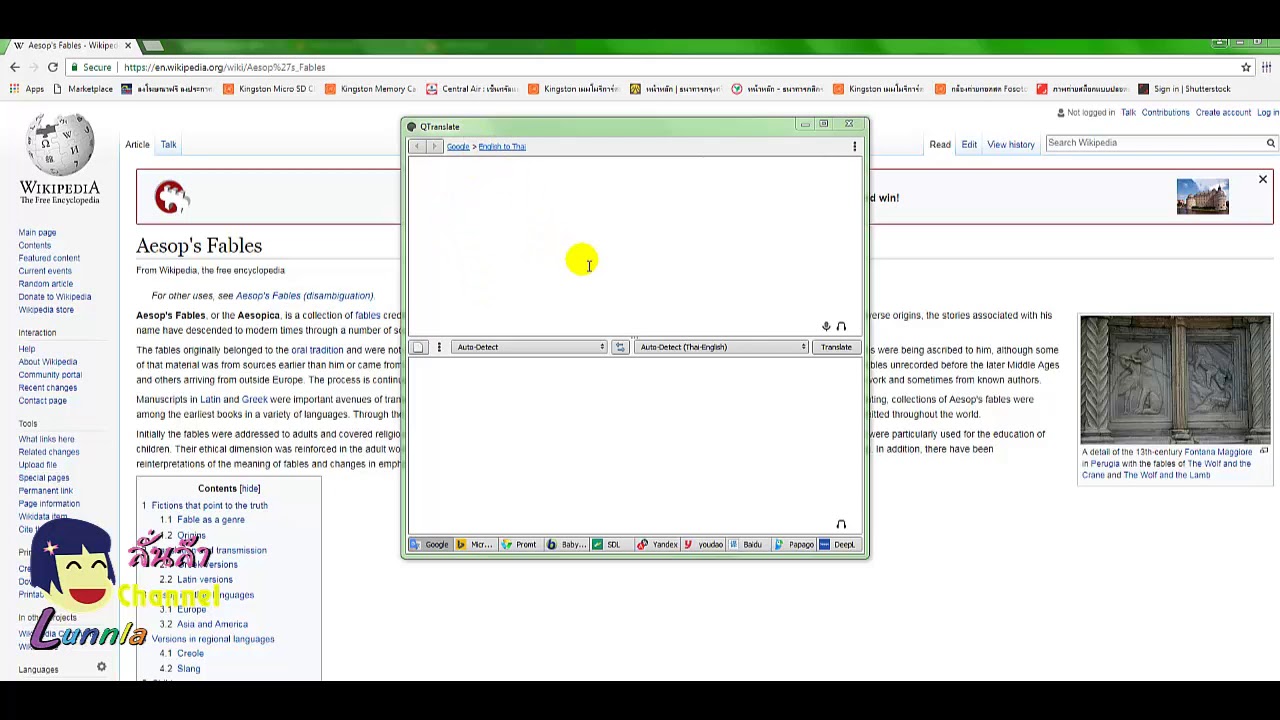Open What links here tool link
The width and height of the screenshot is (1280, 720).
46,439
